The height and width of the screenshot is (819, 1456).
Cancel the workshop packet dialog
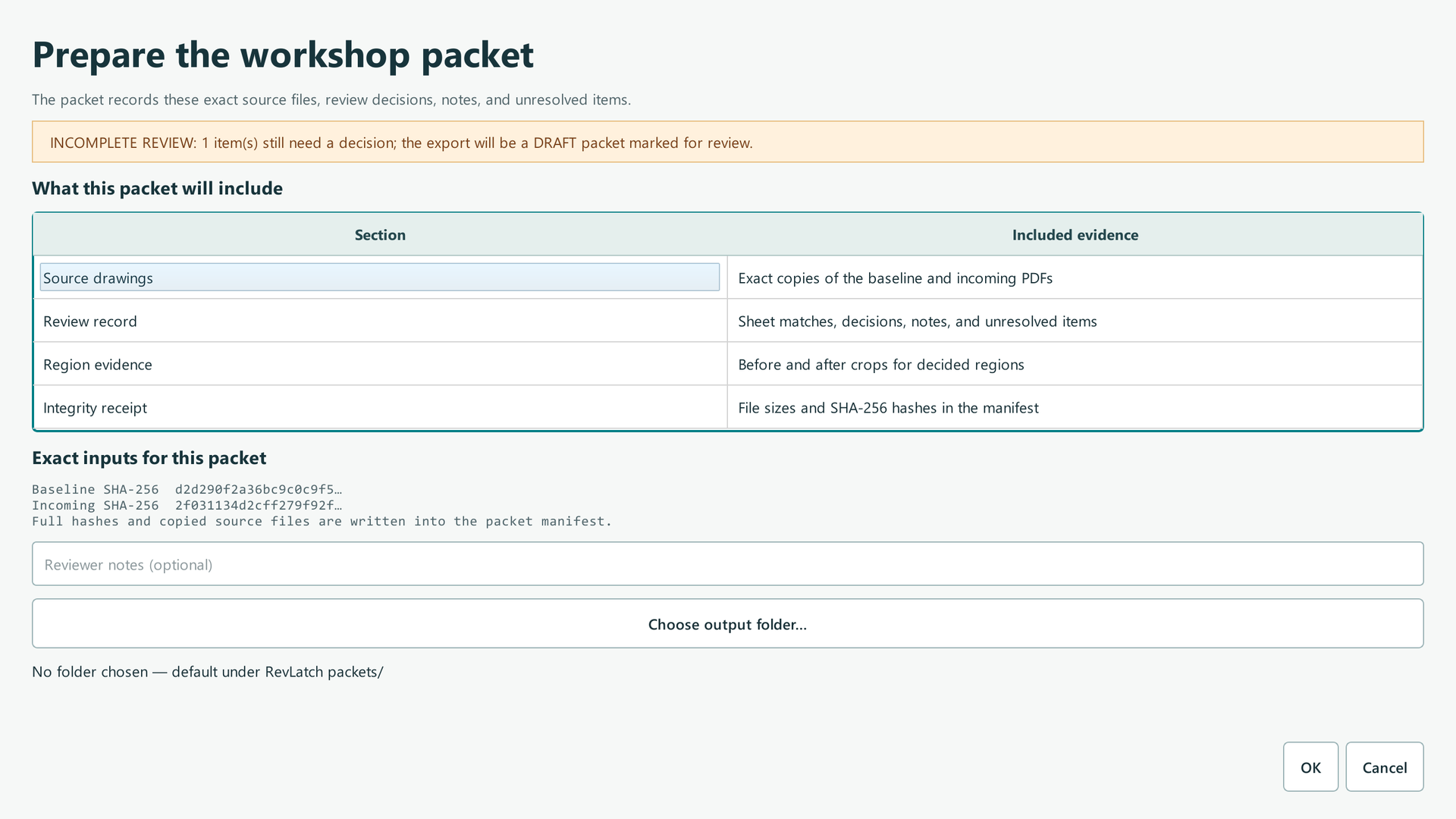[x=1385, y=767]
